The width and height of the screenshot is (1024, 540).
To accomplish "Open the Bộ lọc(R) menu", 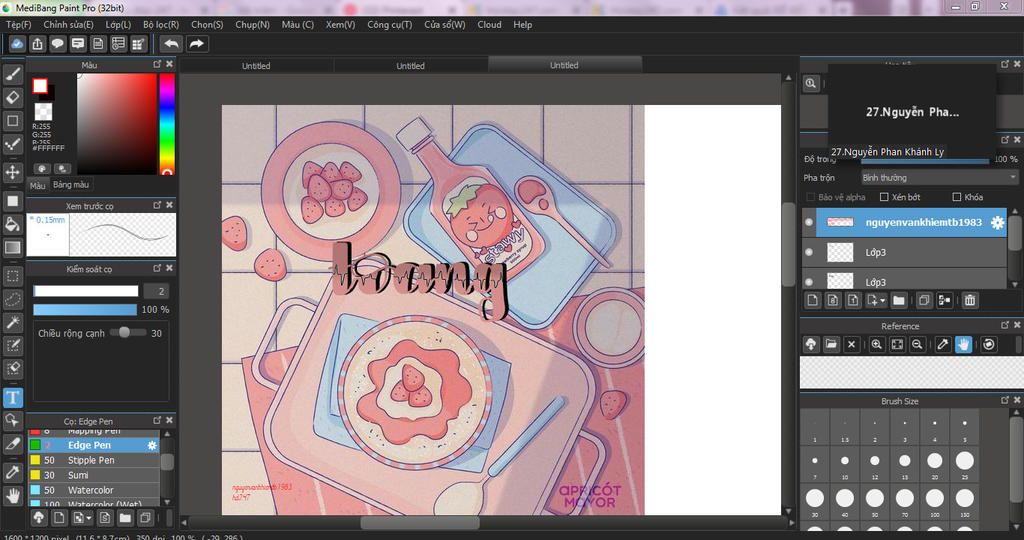I will (x=161, y=24).
